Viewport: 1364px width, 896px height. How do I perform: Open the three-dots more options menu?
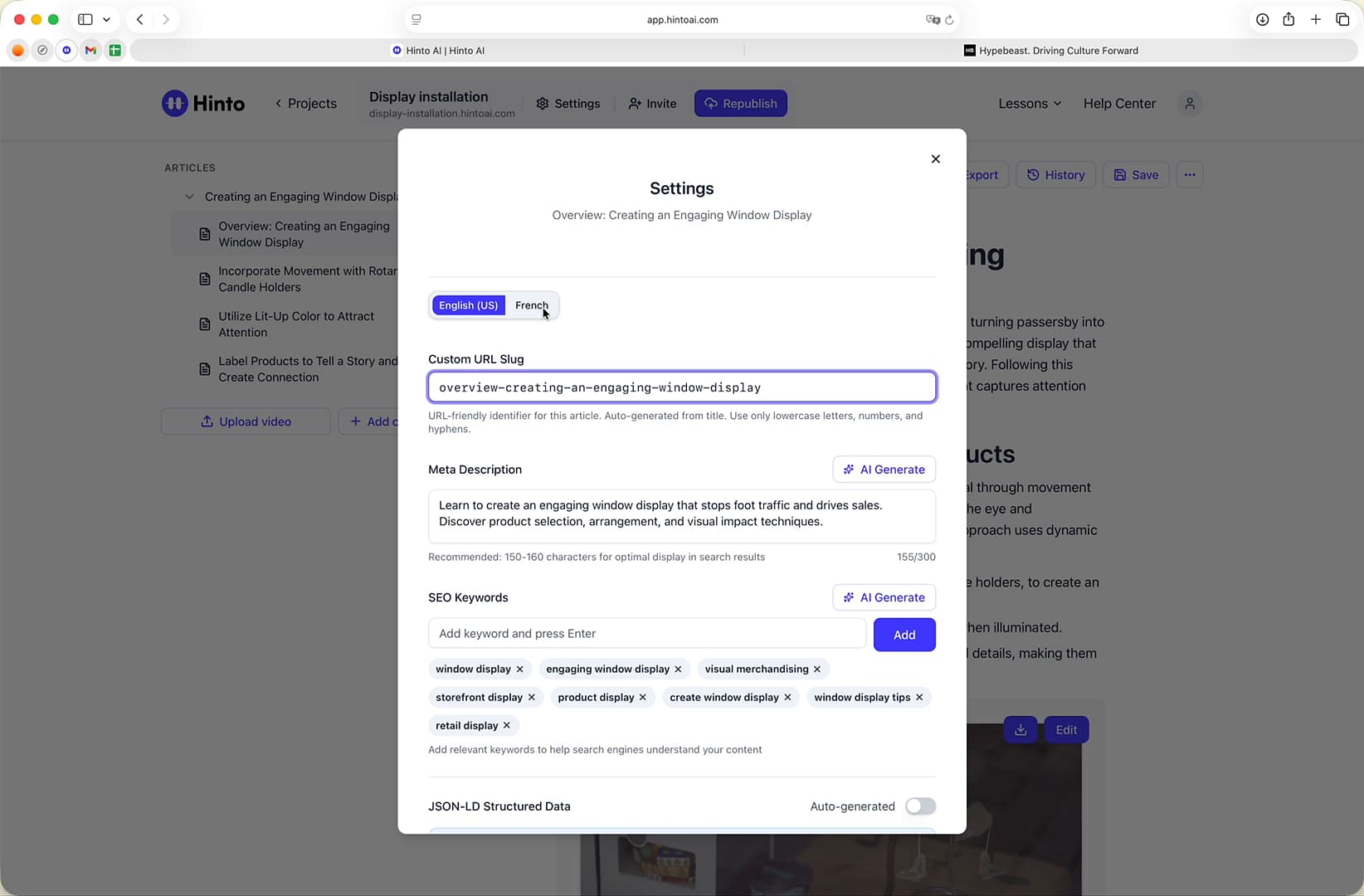pos(1189,175)
